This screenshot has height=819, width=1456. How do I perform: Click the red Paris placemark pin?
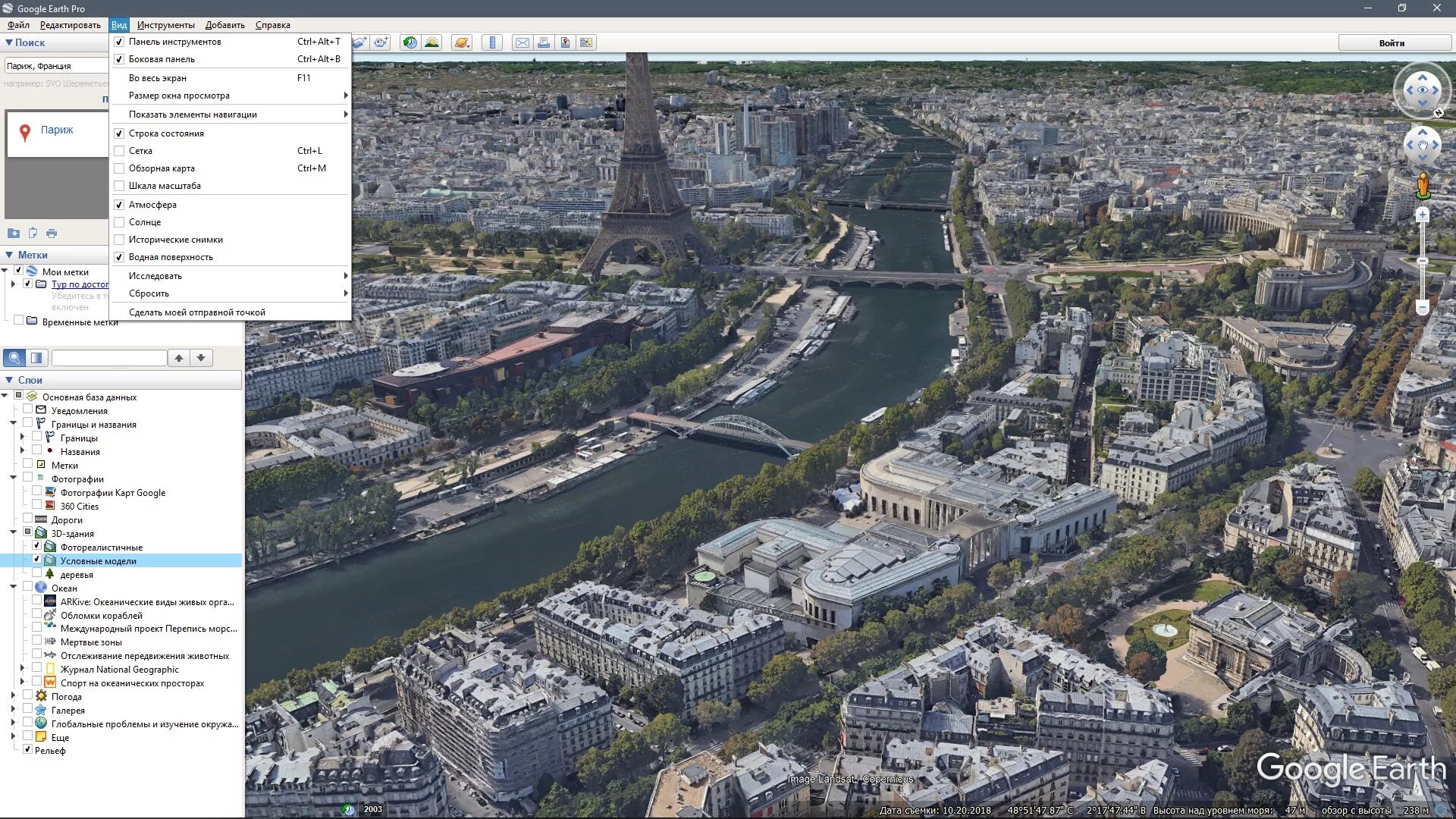click(x=25, y=133)
